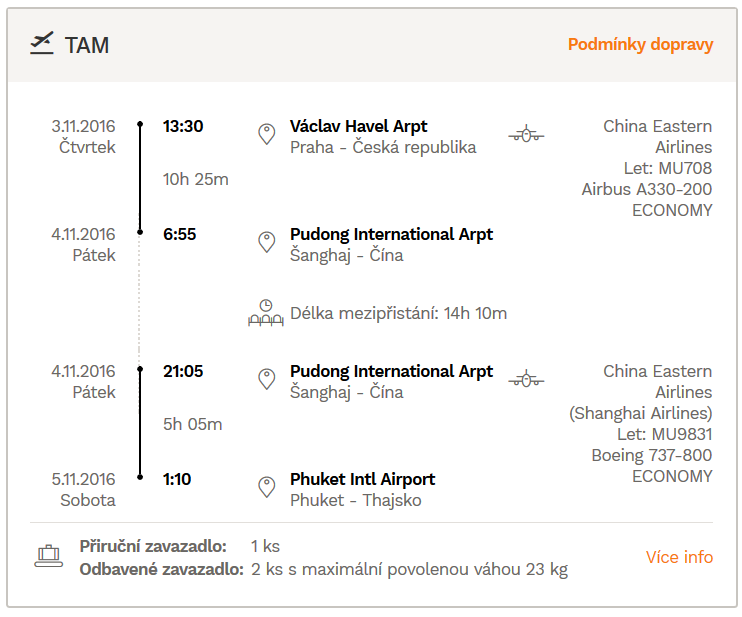Click the airplane icon for flight MU9831

(x=526, y=379)
